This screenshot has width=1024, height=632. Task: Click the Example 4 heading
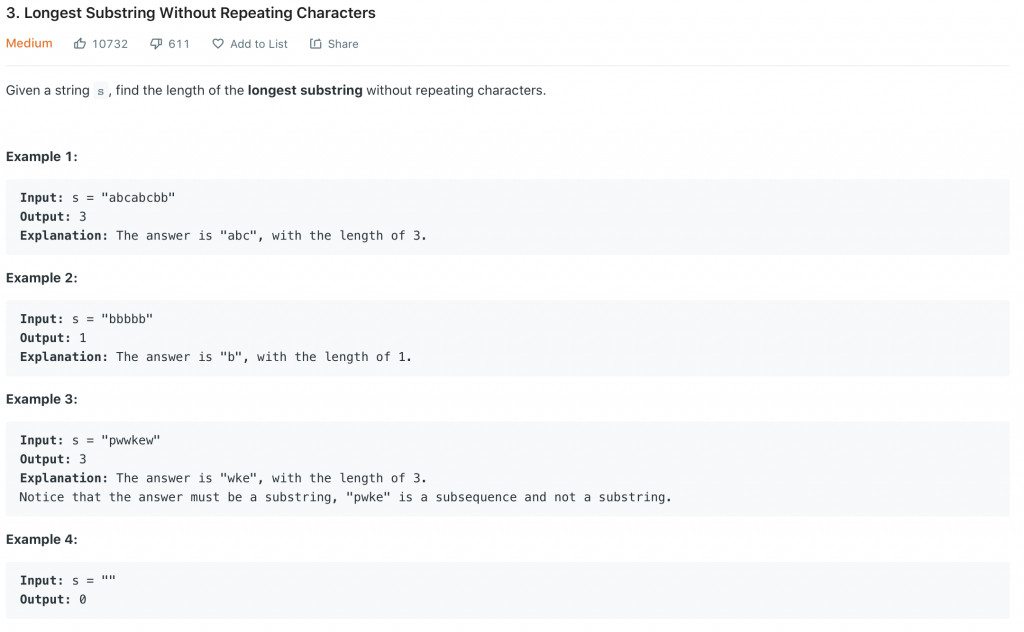pyautogui.click(x=42, y=539)
